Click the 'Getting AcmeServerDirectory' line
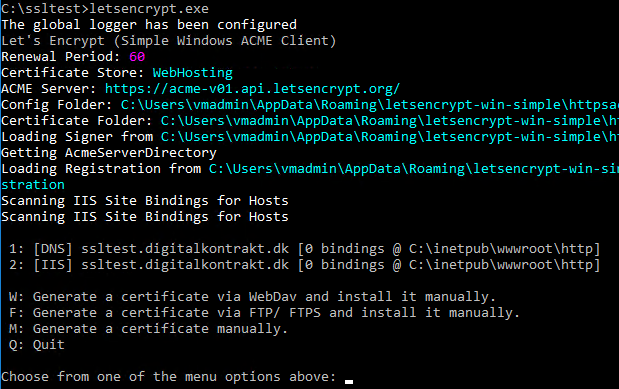The image size is (619, 389). (x=109, y=153)
